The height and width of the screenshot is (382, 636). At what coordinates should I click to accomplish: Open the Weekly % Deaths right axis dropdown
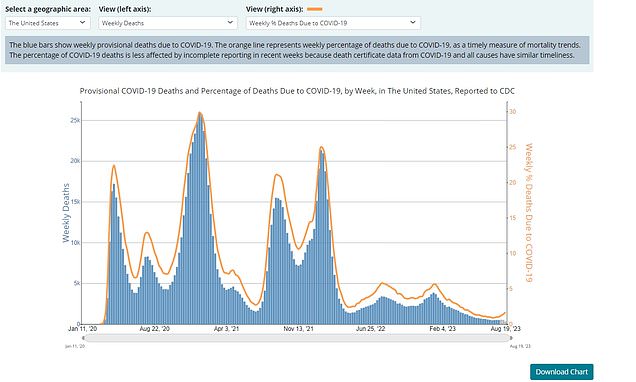333,23
